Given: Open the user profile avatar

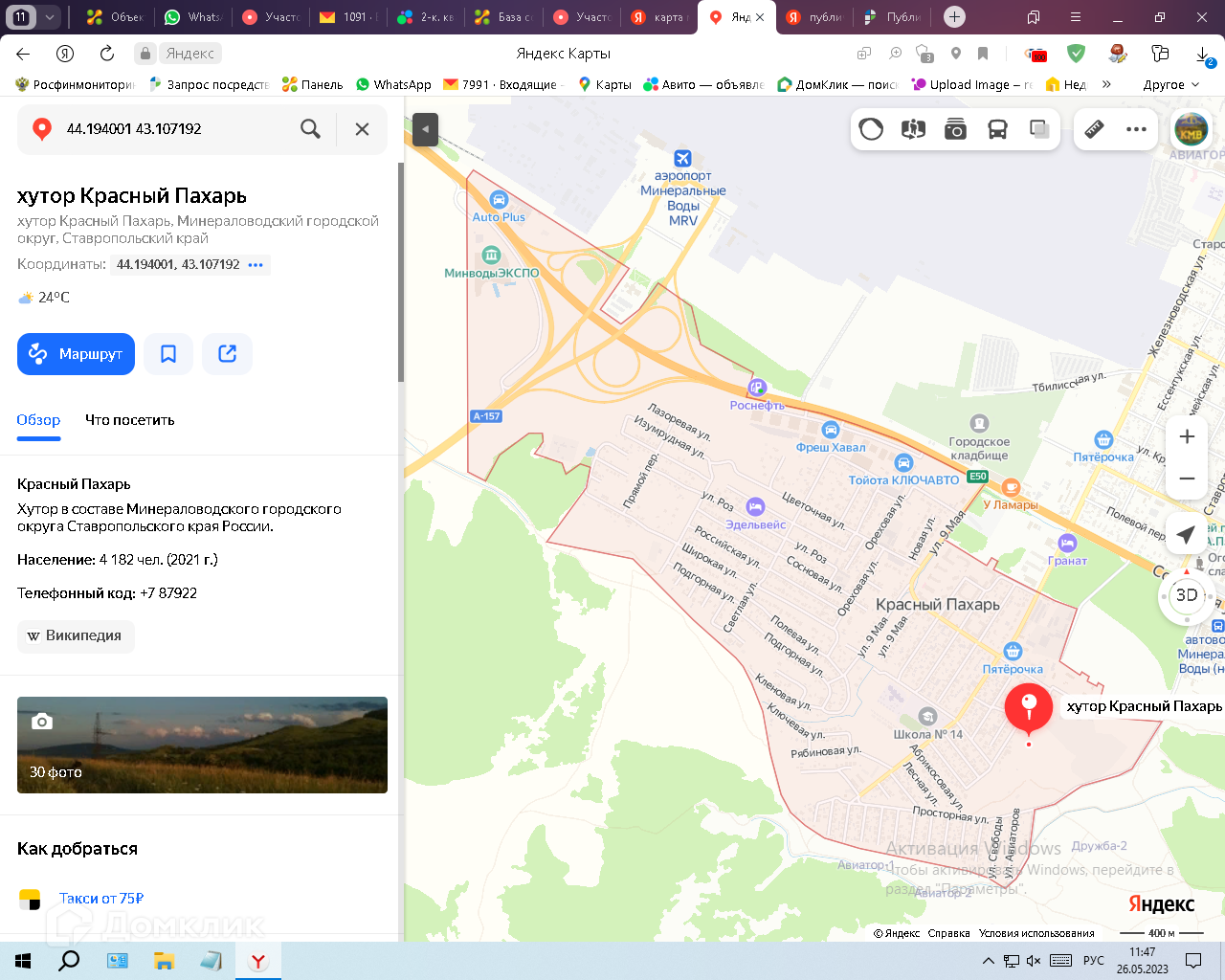Looking at the screenshot, I should (1191, 129).
